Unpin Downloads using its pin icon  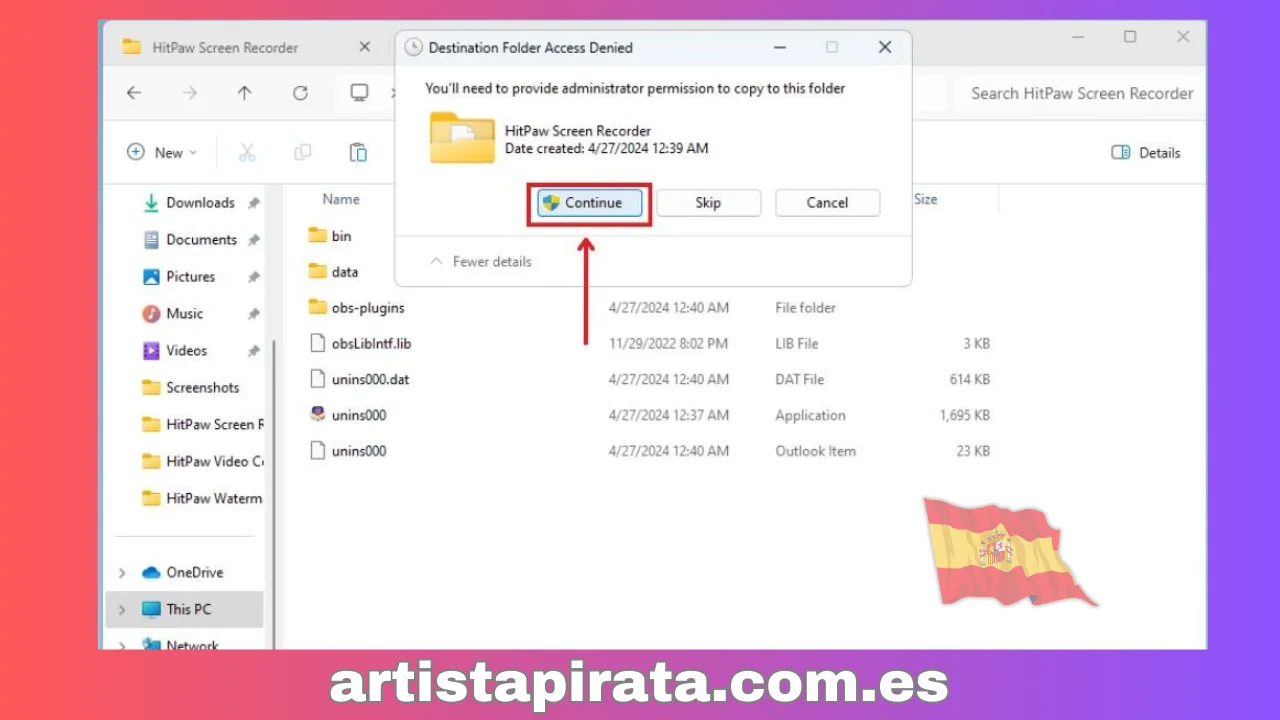(x=253, y=203)
